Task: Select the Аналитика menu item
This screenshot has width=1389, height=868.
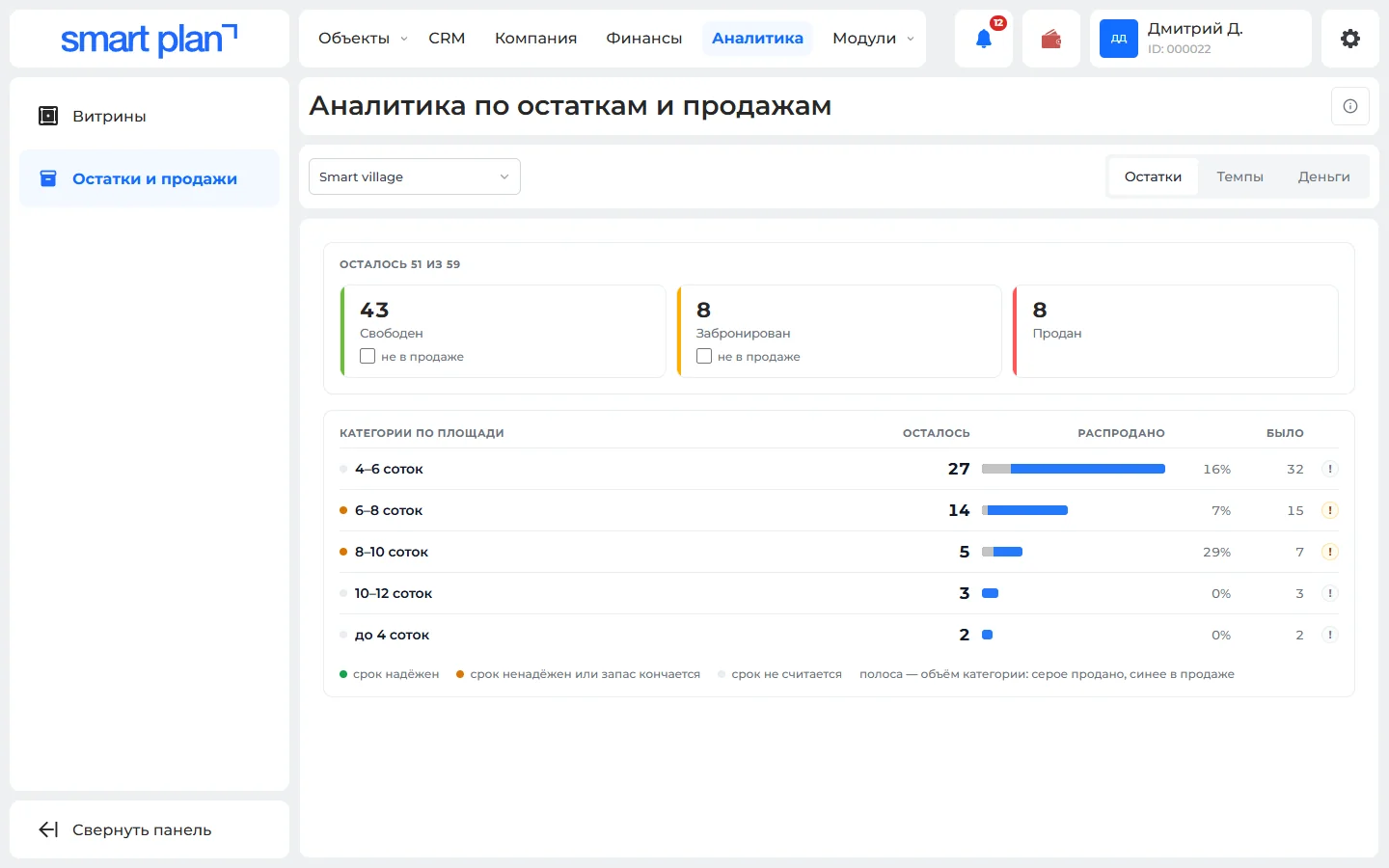Action: click(x=757, y=39)
